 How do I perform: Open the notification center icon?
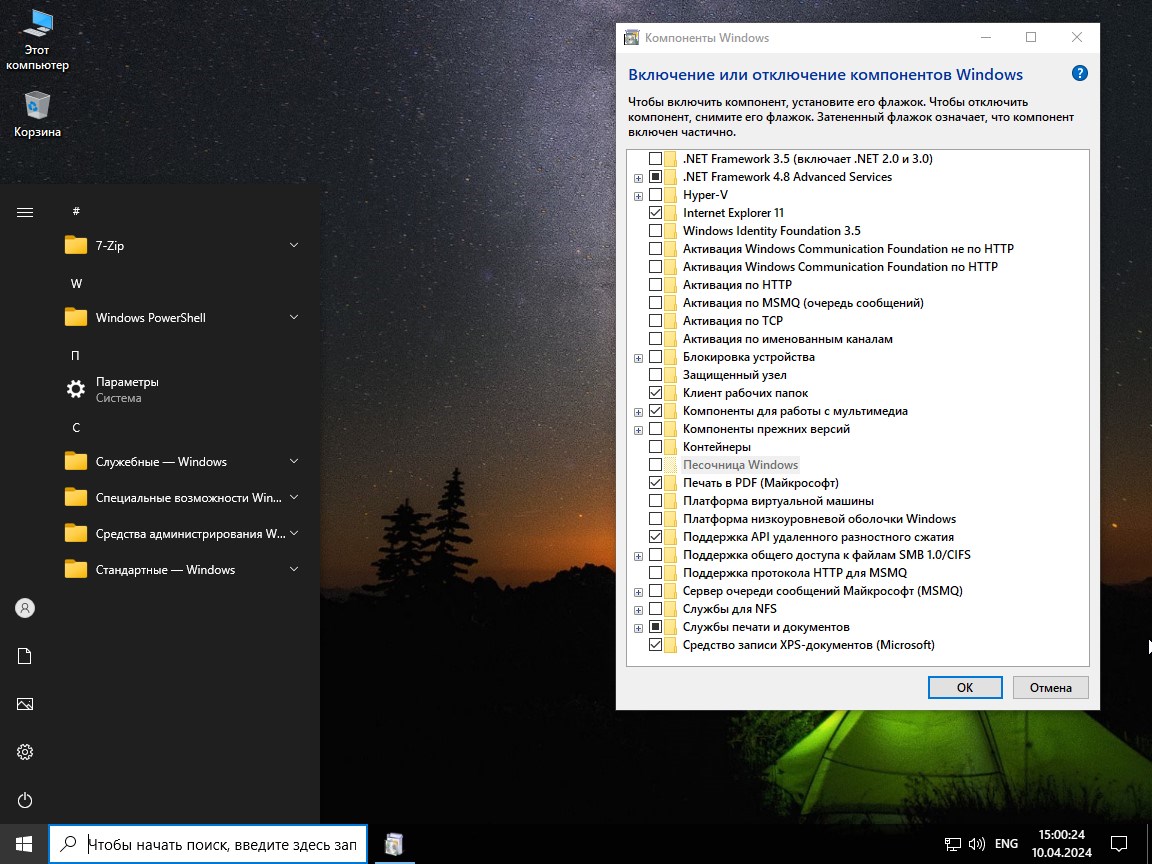pos(1119,843)
